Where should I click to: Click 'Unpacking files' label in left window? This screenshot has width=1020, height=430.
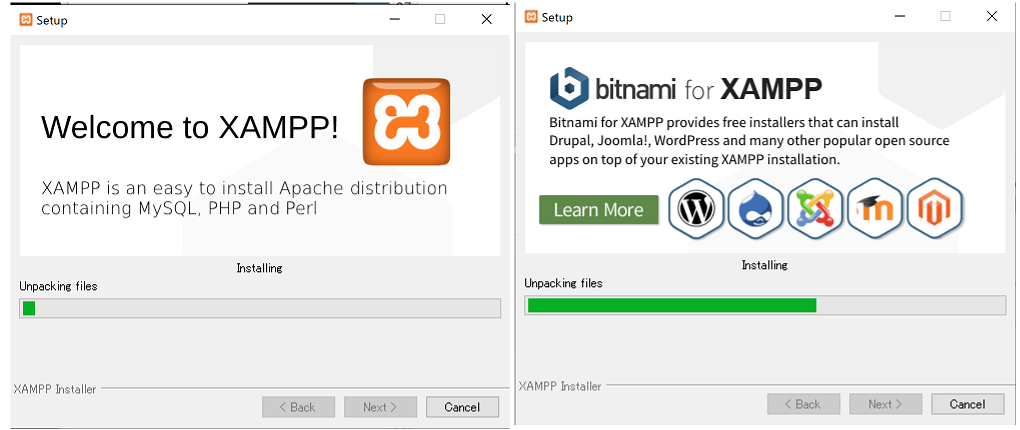(58, 286)
